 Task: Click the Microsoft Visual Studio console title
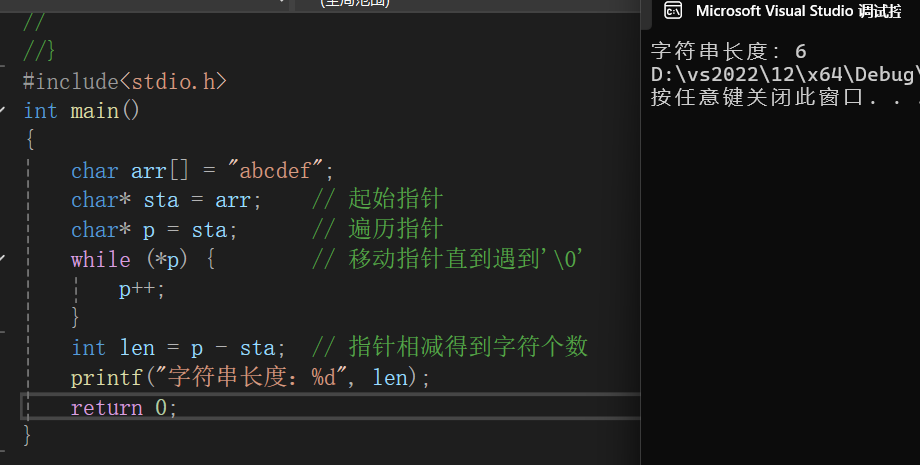click(798, 11)
